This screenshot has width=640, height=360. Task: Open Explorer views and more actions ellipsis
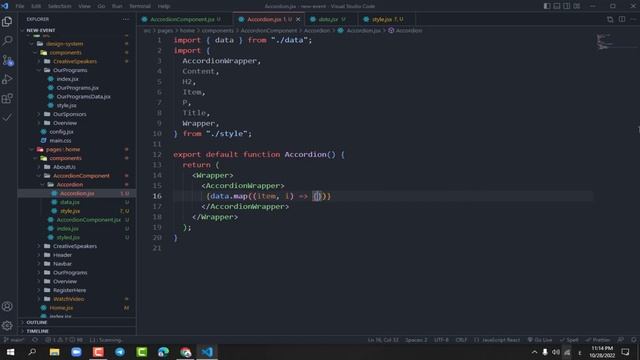[x=126, y=19]
